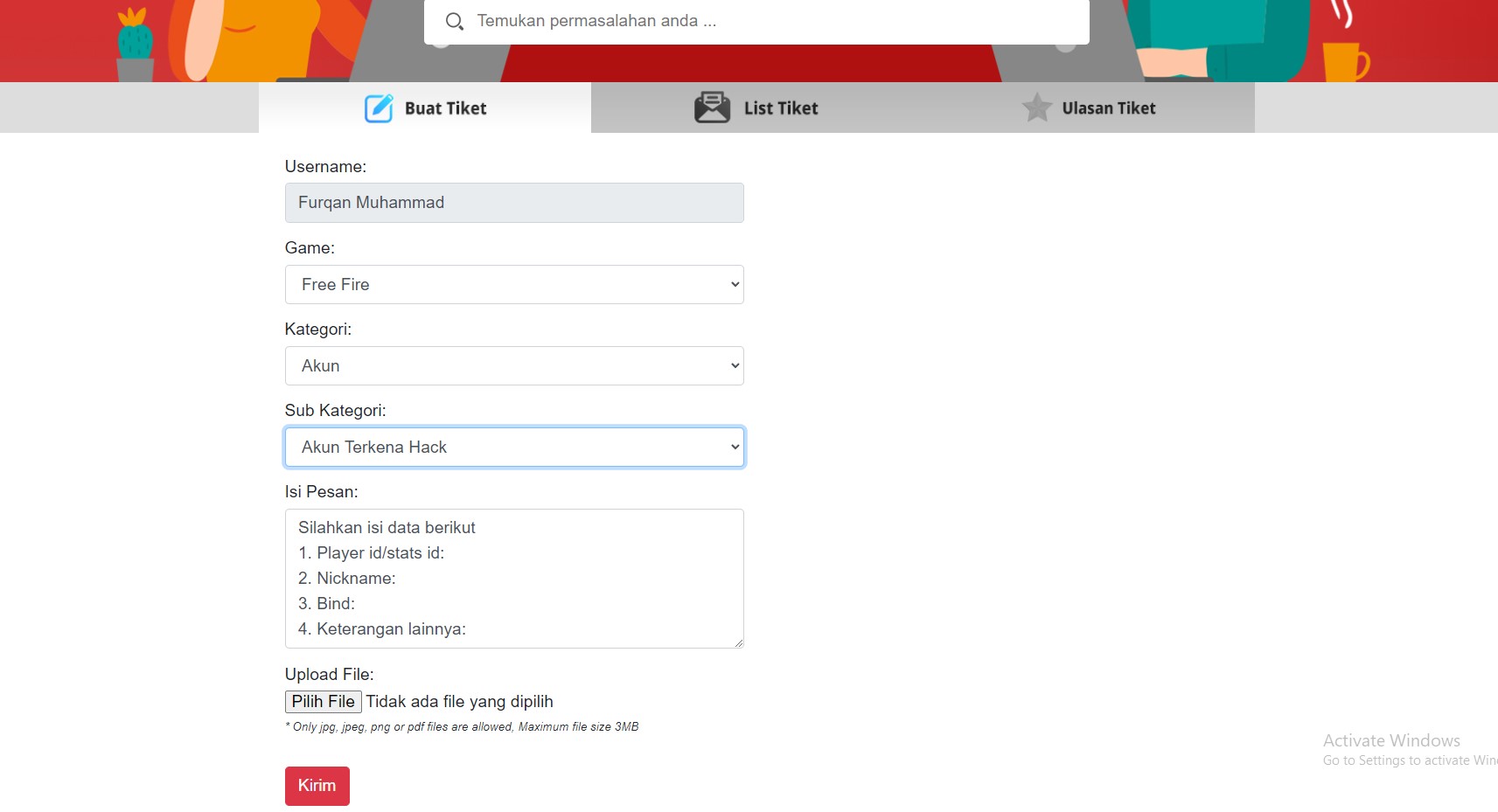
Task: Click inside the Isi Pesan text area
Action: [514, 579]
